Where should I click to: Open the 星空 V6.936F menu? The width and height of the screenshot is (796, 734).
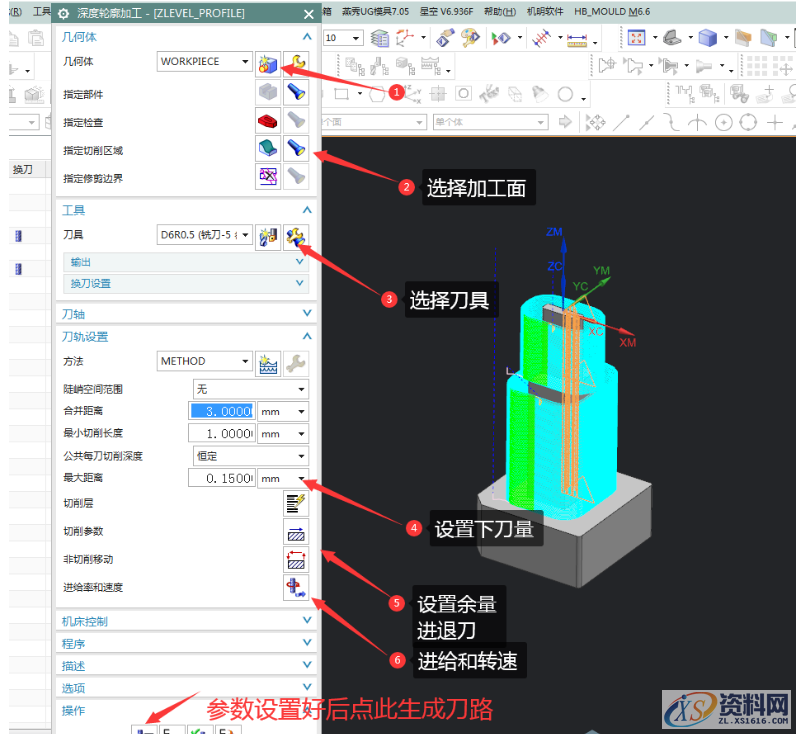446,11
